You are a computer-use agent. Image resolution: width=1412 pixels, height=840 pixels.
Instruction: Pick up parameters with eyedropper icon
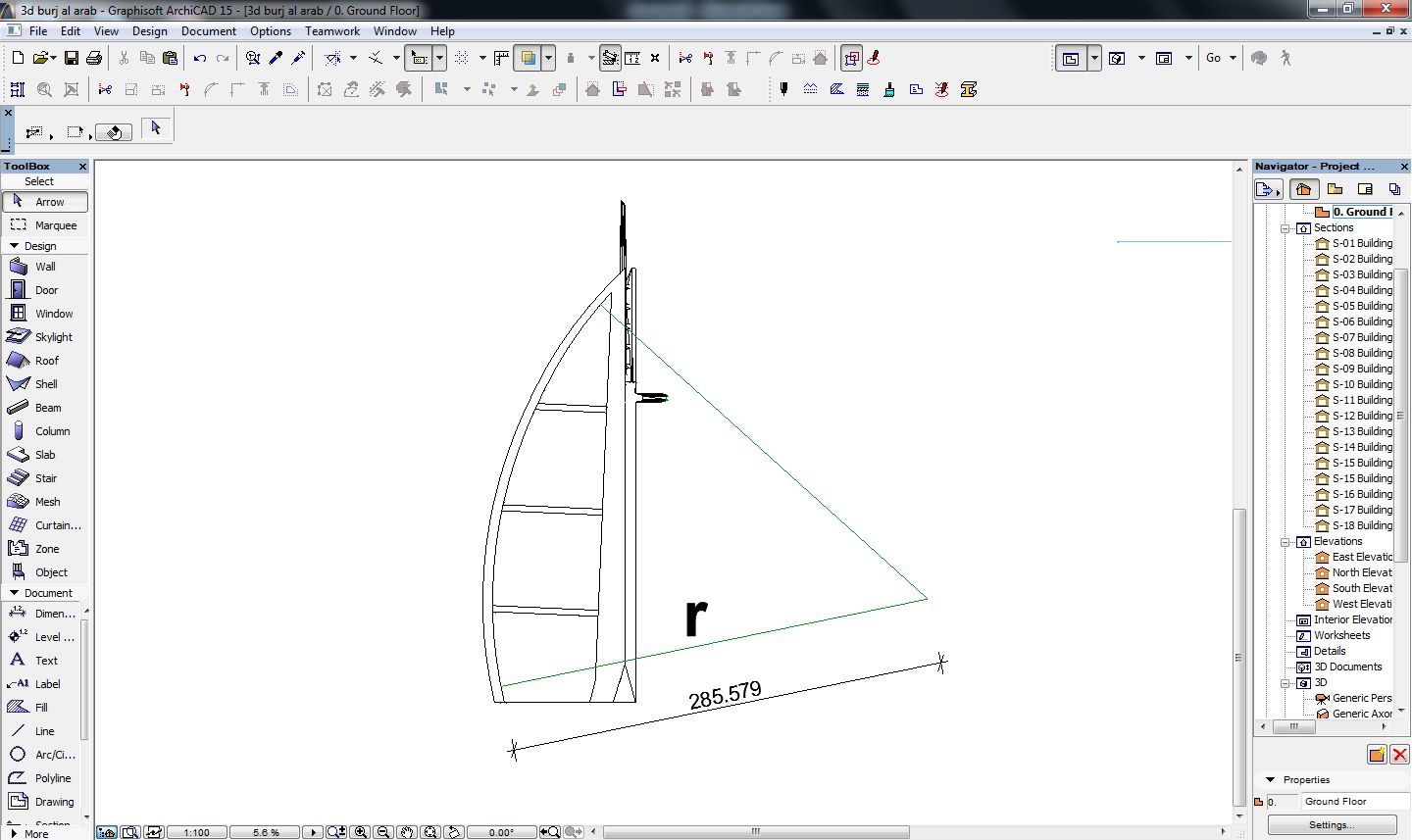tap(276, 59)
